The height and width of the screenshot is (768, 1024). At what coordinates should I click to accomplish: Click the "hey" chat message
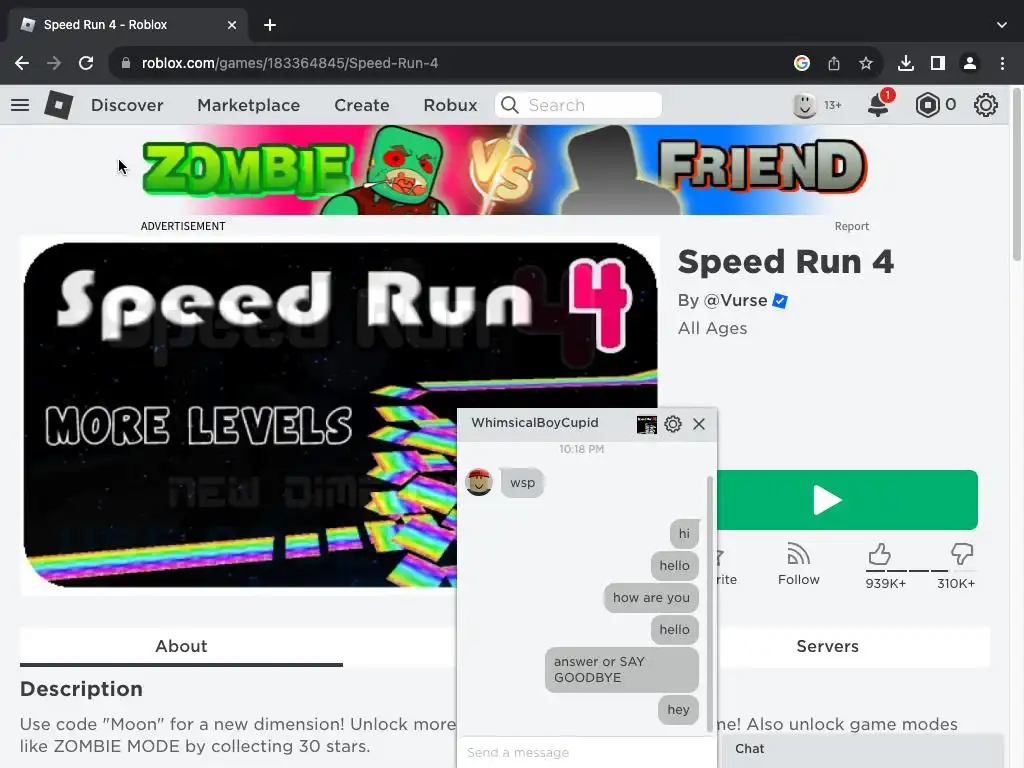pyautogui.click(x=678, y=710)
